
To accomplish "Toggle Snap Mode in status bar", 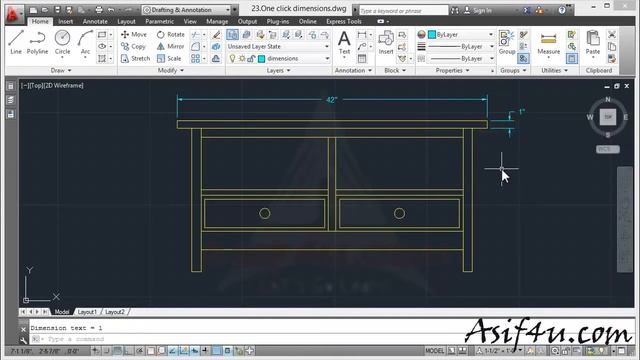I will [107, 351].
